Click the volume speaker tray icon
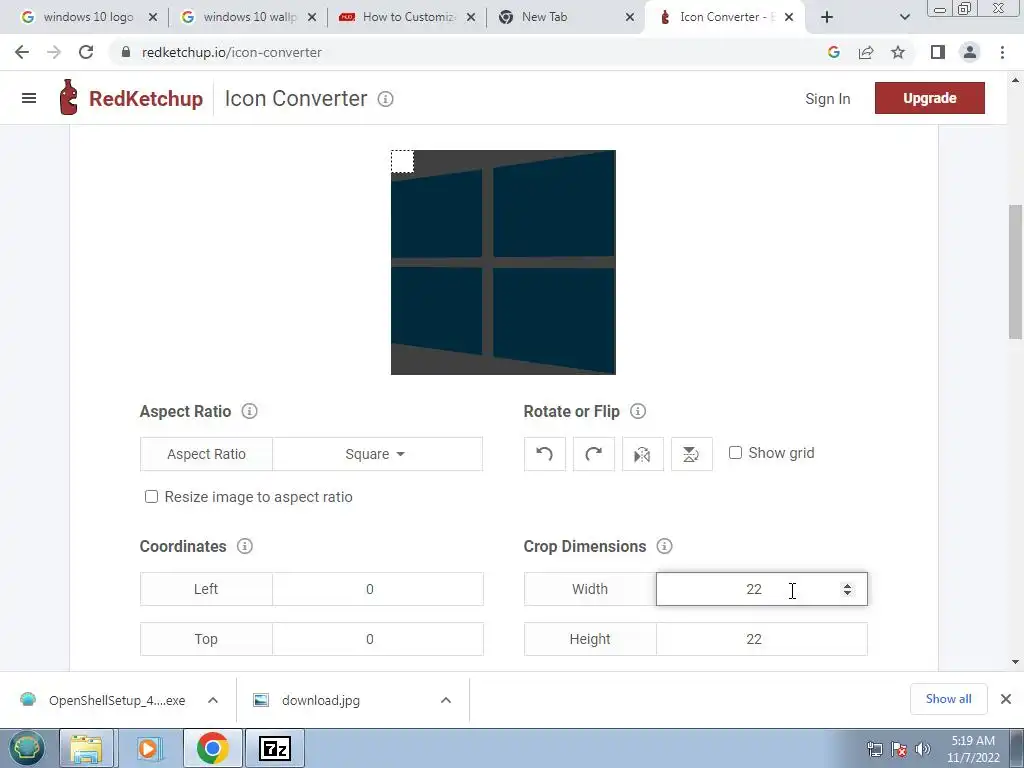Screen dimensions: 1024x768 (922, 749)
